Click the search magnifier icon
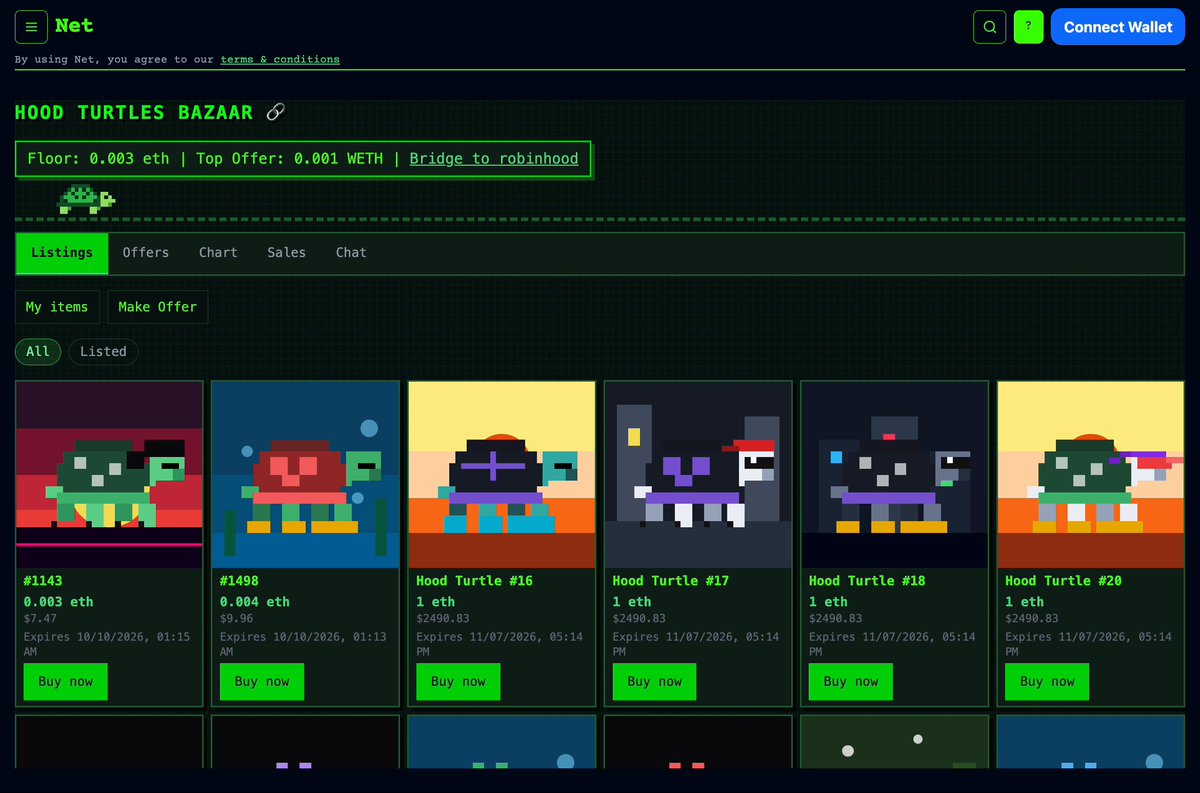 click(990, 27)
